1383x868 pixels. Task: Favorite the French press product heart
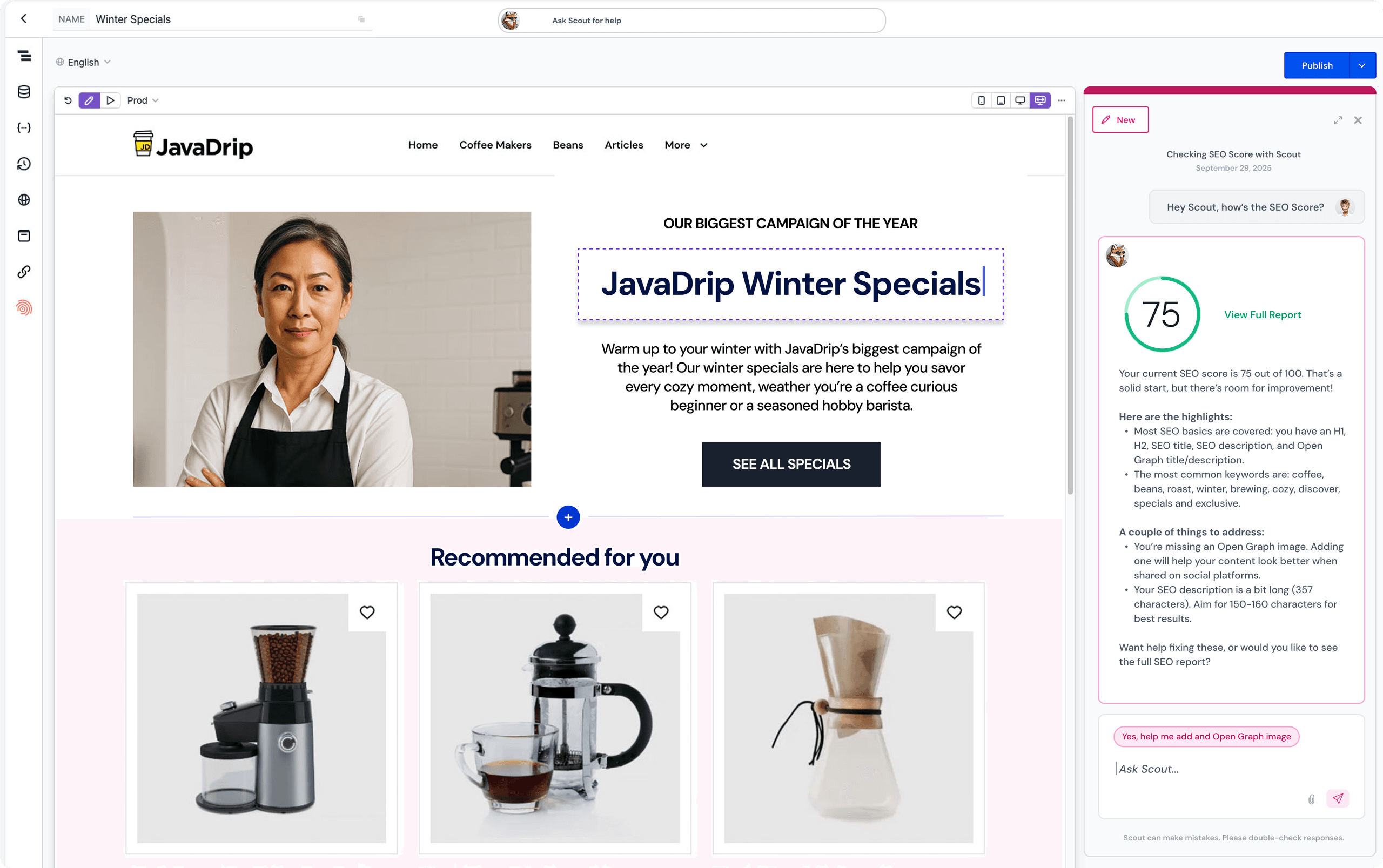[x=661, y=612]
